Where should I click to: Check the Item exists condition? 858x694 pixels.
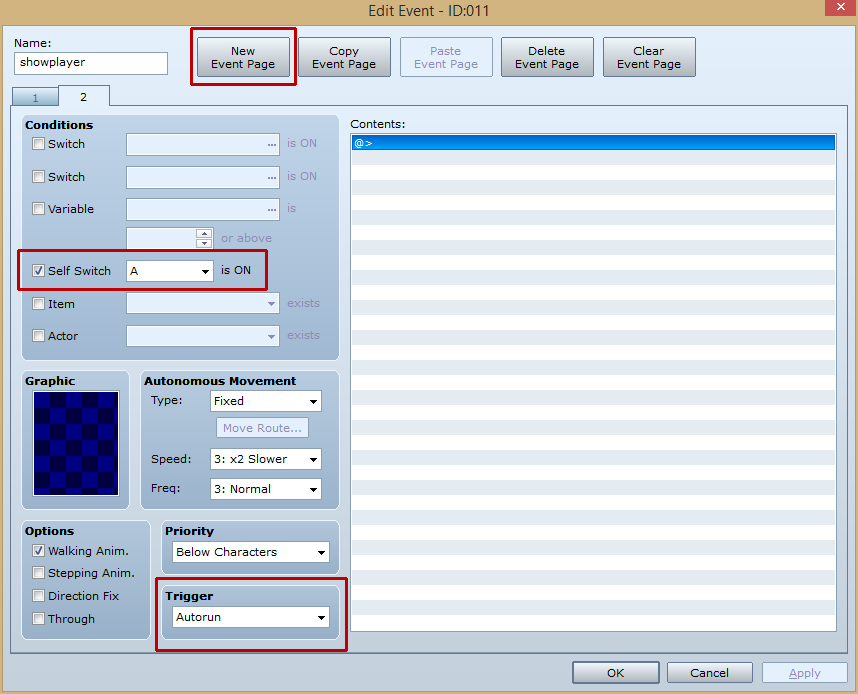click(x=38, y=304)
